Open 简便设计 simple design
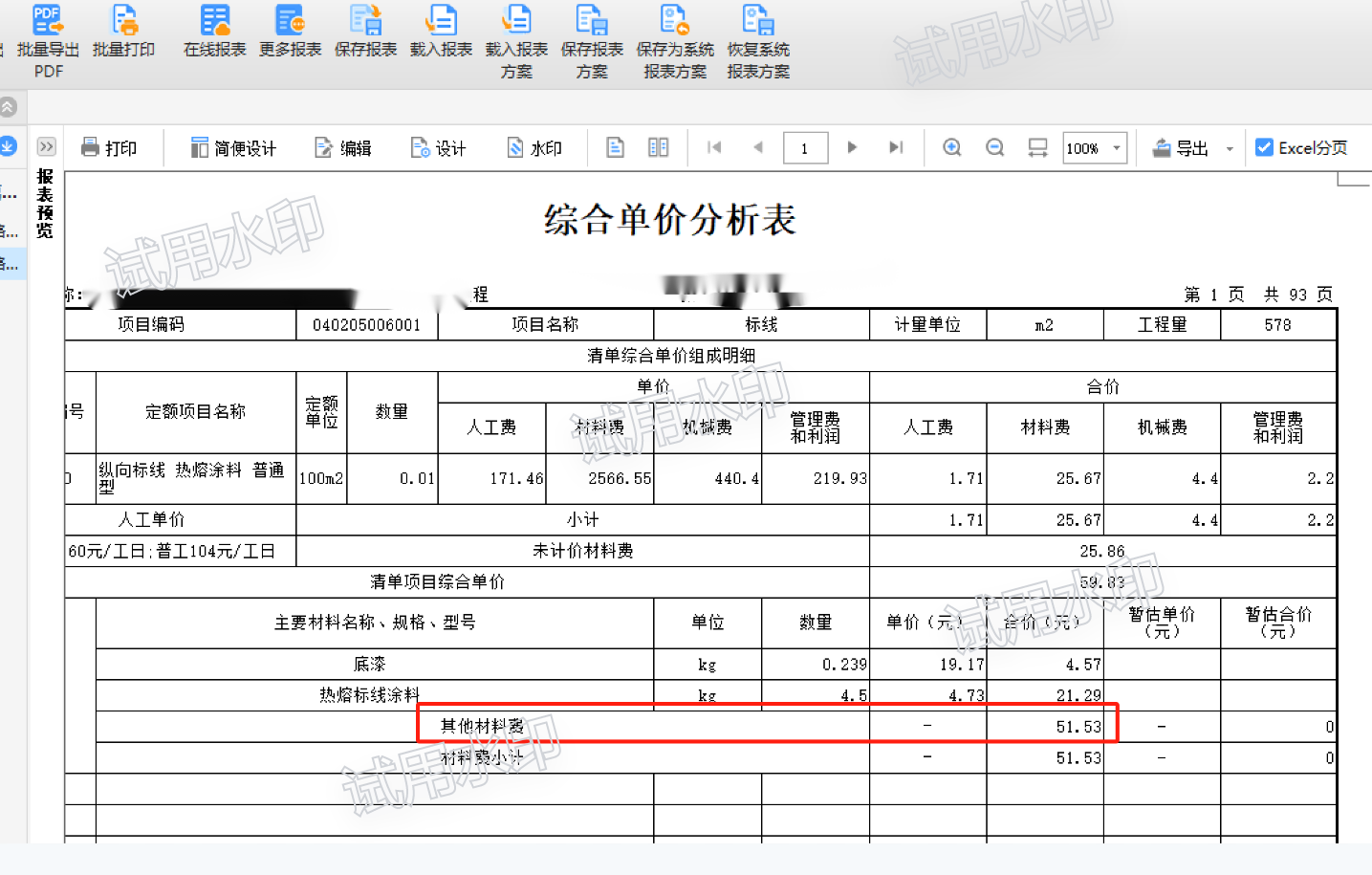1372x875 pixels. coord(233,148)
